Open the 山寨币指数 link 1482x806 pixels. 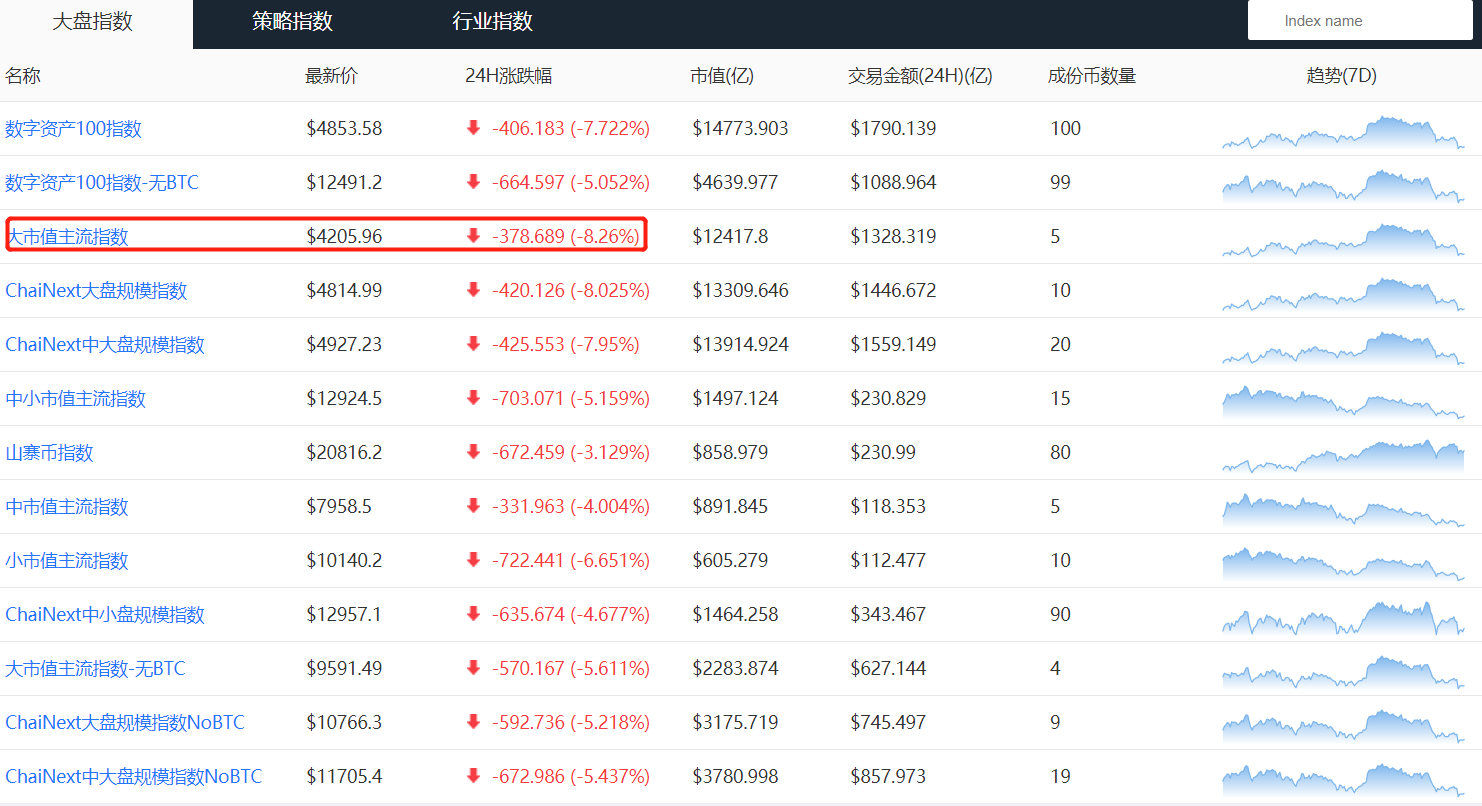(x=49, y=452)
